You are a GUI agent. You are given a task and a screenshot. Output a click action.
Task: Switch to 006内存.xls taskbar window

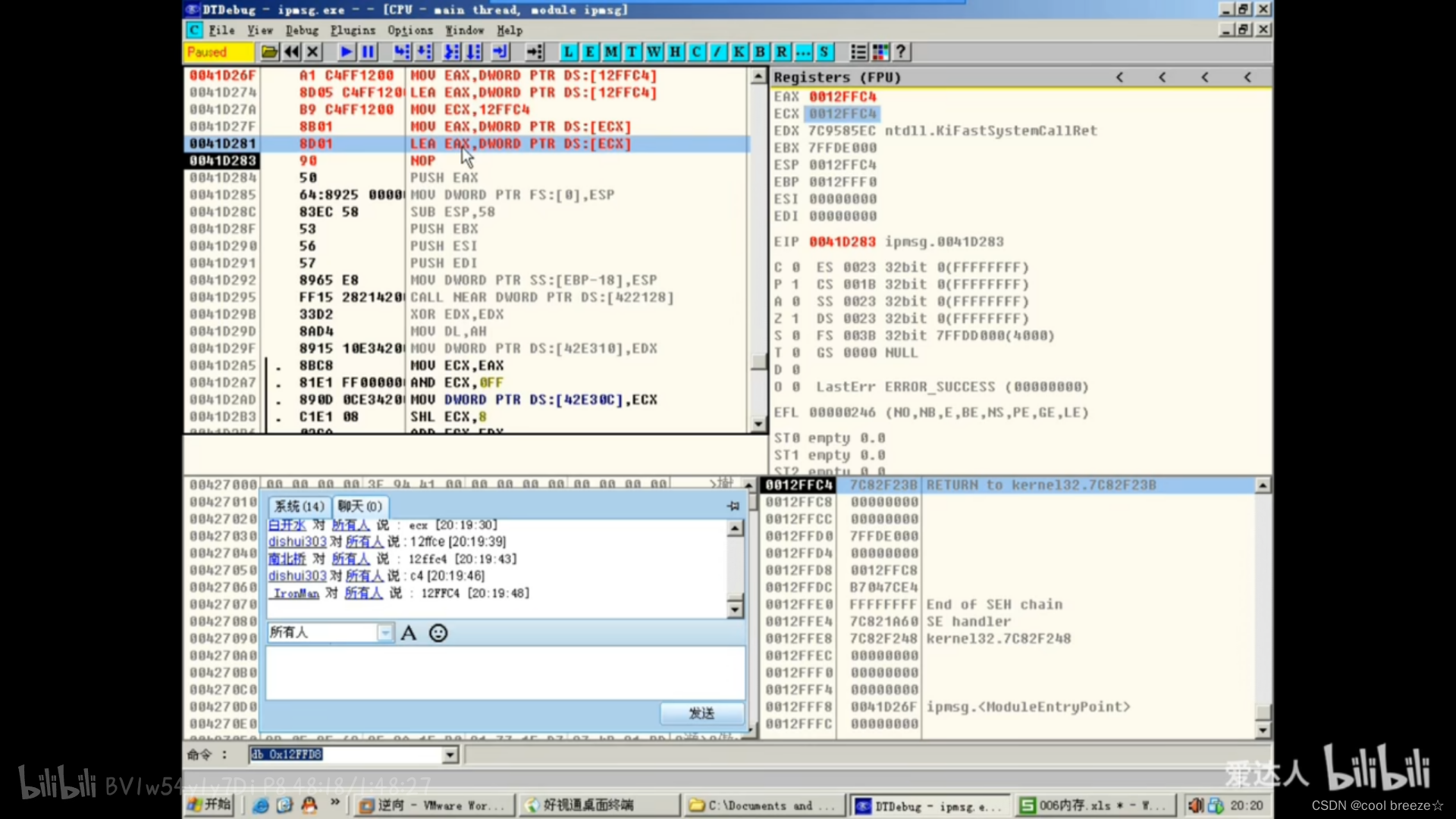tap(1096, 805)
